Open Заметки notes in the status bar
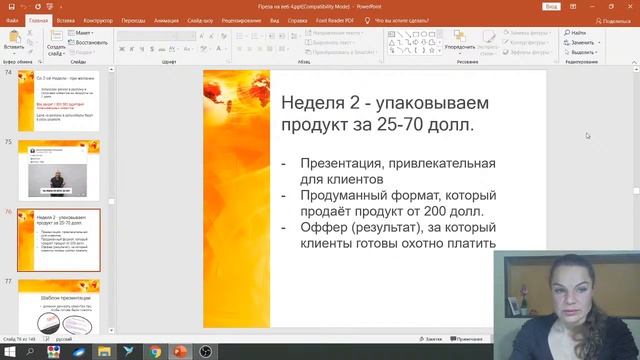 pos(431,339)
